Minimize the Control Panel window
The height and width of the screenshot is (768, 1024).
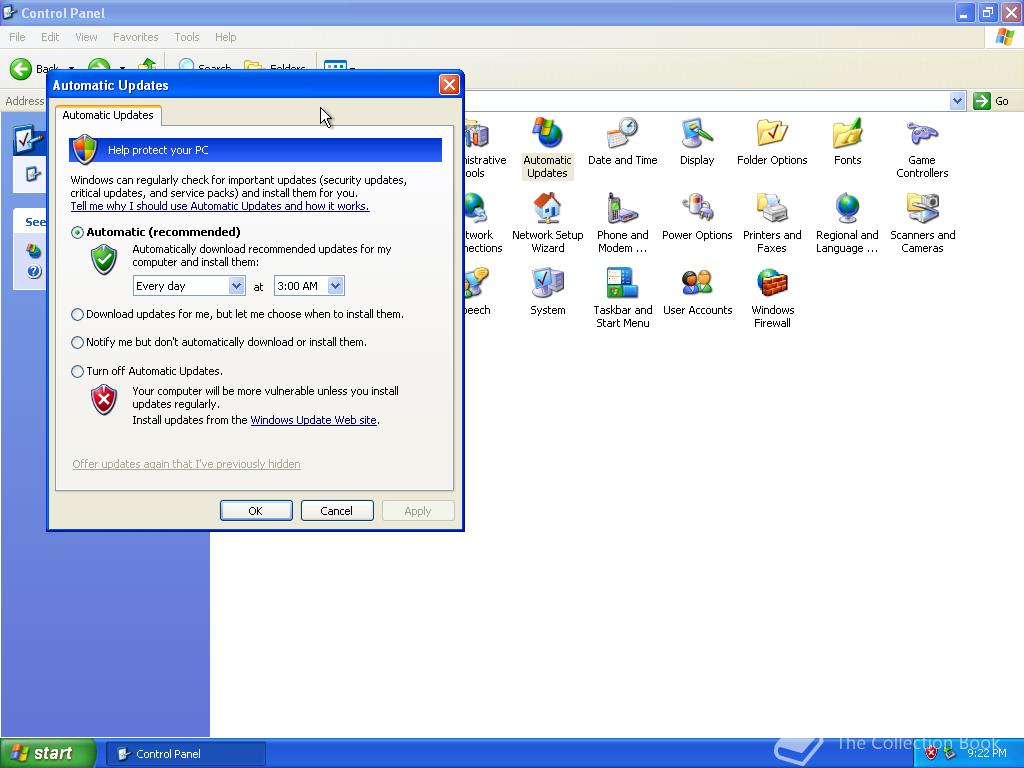tap(965, 12)
